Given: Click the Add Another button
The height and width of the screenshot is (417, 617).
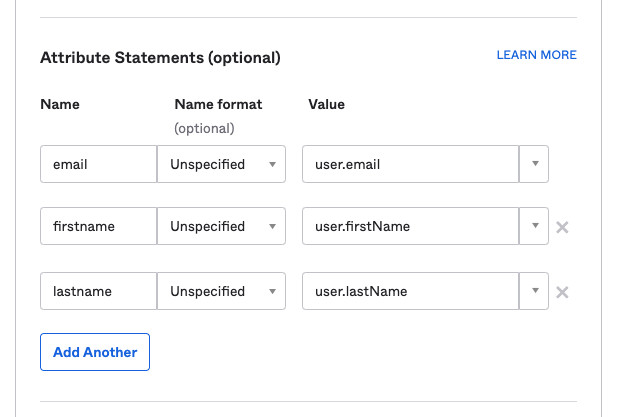Looking at the screenshot, I should [x=95, y=352].
